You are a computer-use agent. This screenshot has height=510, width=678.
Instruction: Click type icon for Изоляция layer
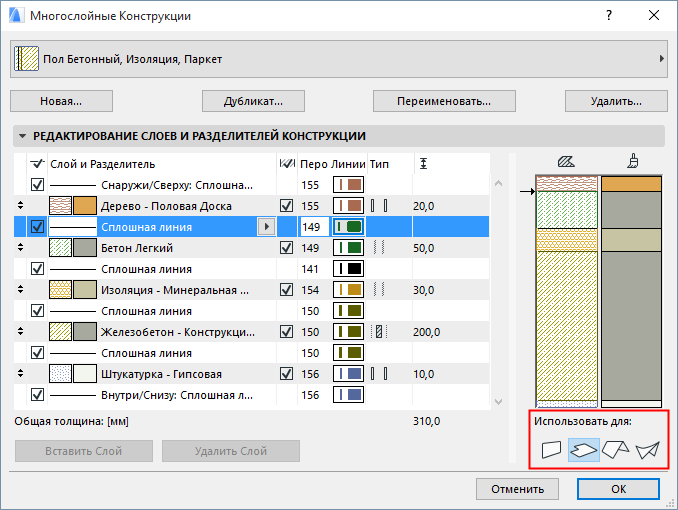[x=379, y=290]
